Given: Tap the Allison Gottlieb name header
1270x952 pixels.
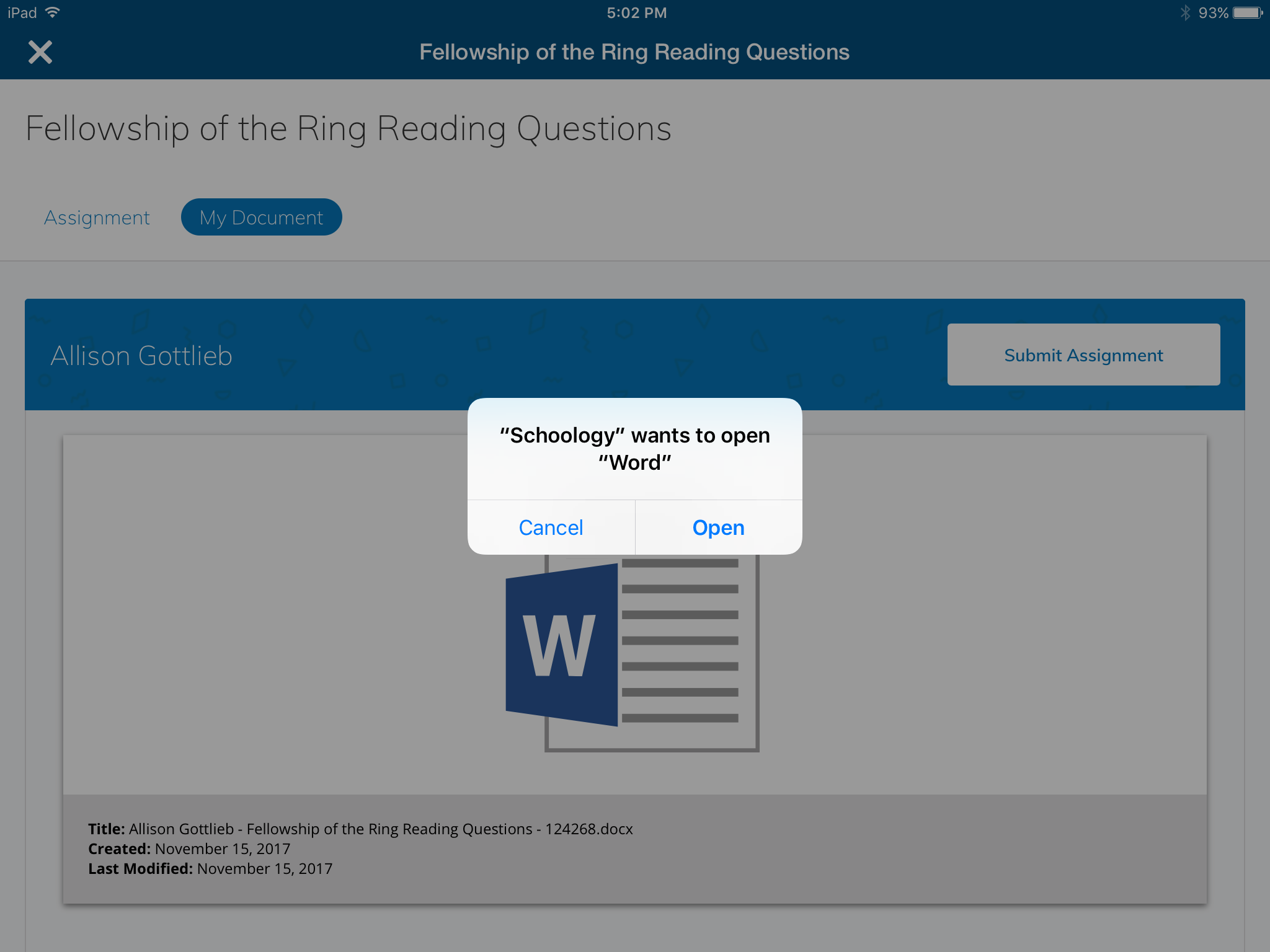Looking at the screenshot, I should tap(141, 356).
